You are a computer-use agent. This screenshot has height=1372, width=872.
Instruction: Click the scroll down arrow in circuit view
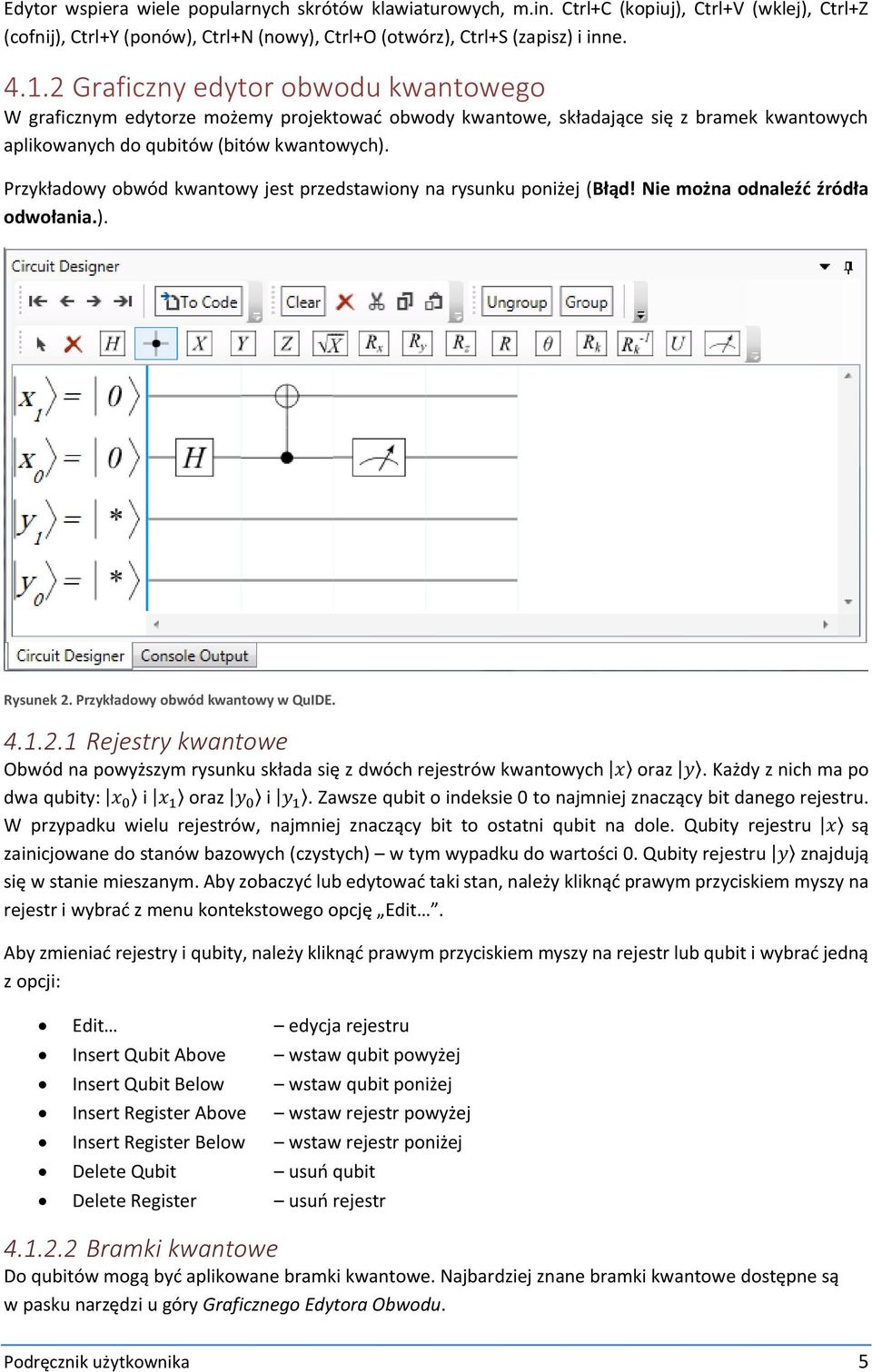coord(848,602)
